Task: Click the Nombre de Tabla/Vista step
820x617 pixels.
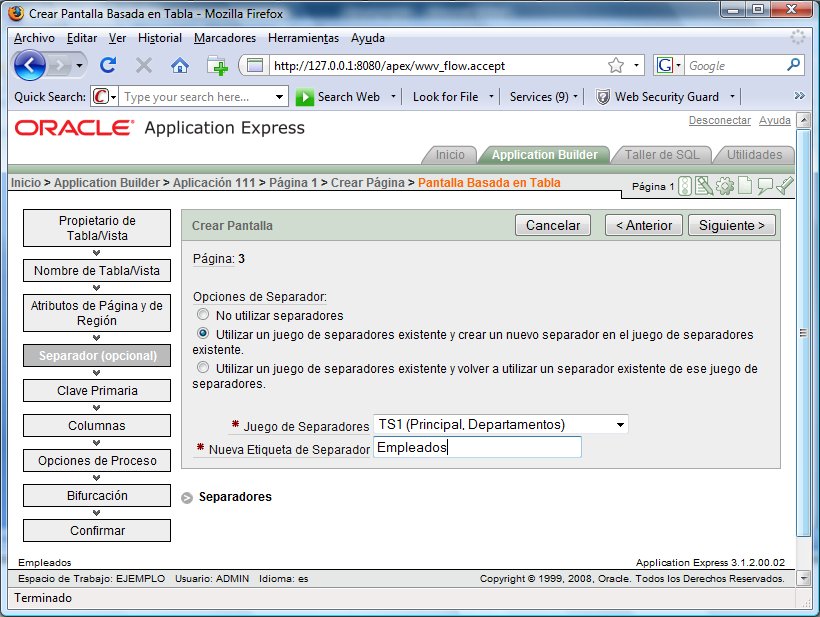Action: point(97,271)
